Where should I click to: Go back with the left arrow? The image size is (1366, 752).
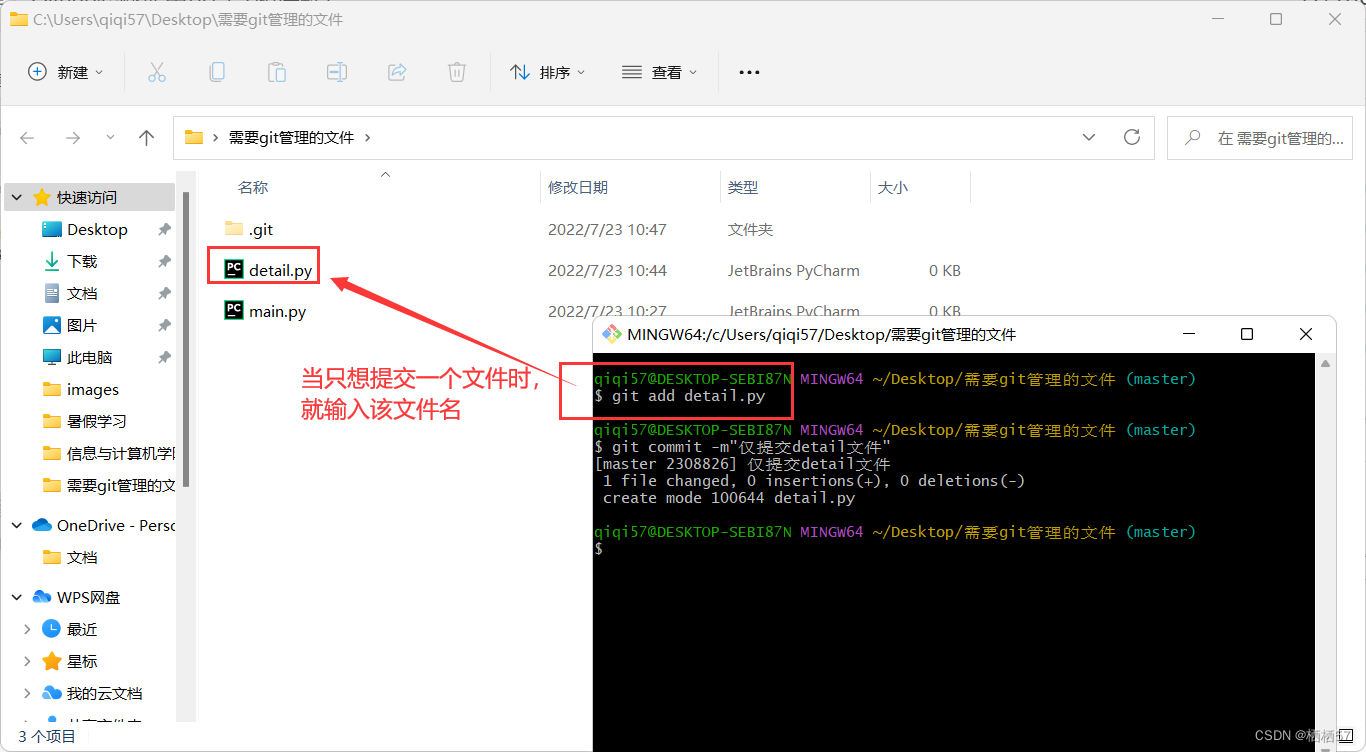pyautogui.click(x=28, y=138)
